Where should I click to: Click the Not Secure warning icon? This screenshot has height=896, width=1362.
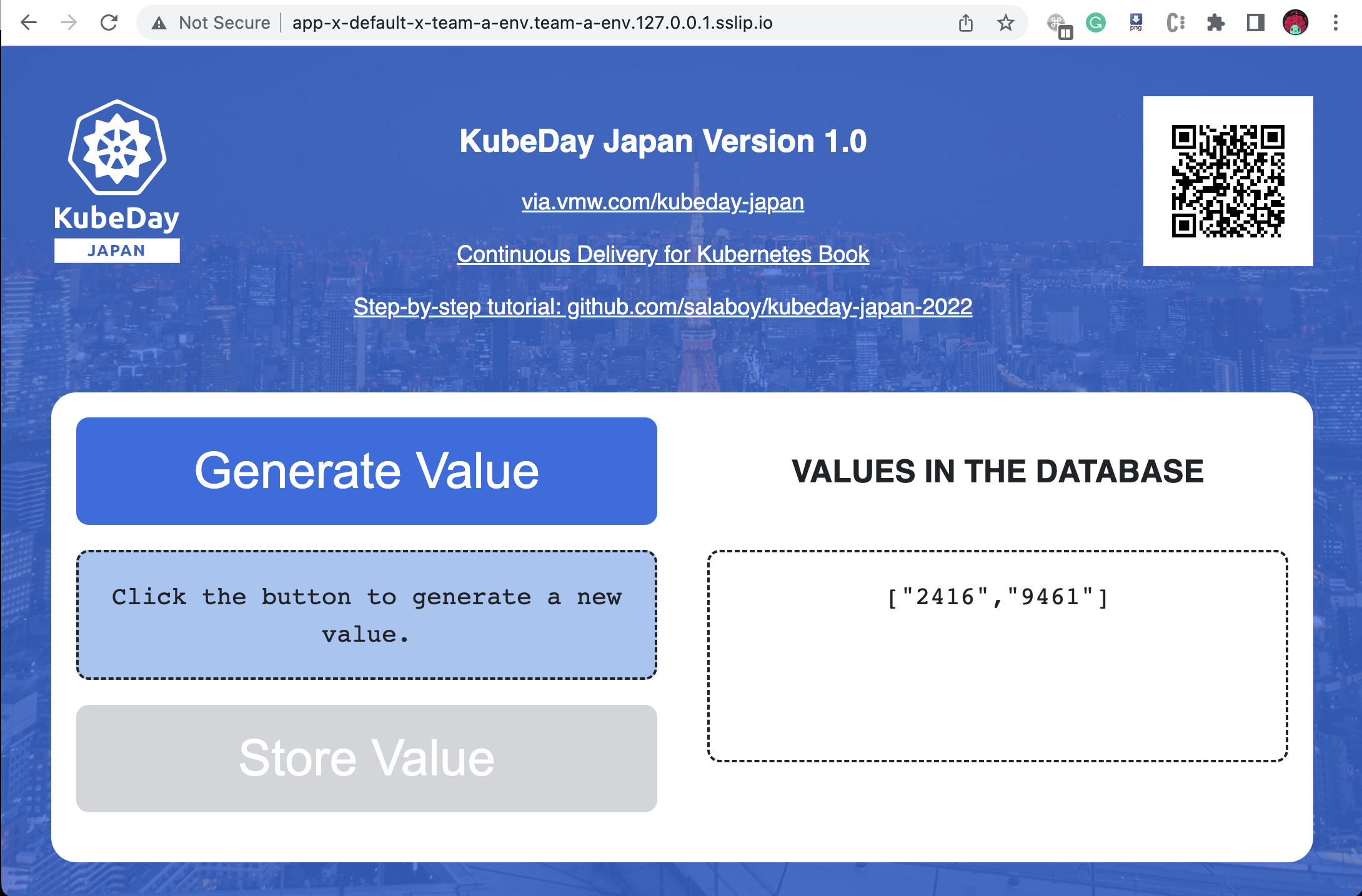[x=159, y=23]
